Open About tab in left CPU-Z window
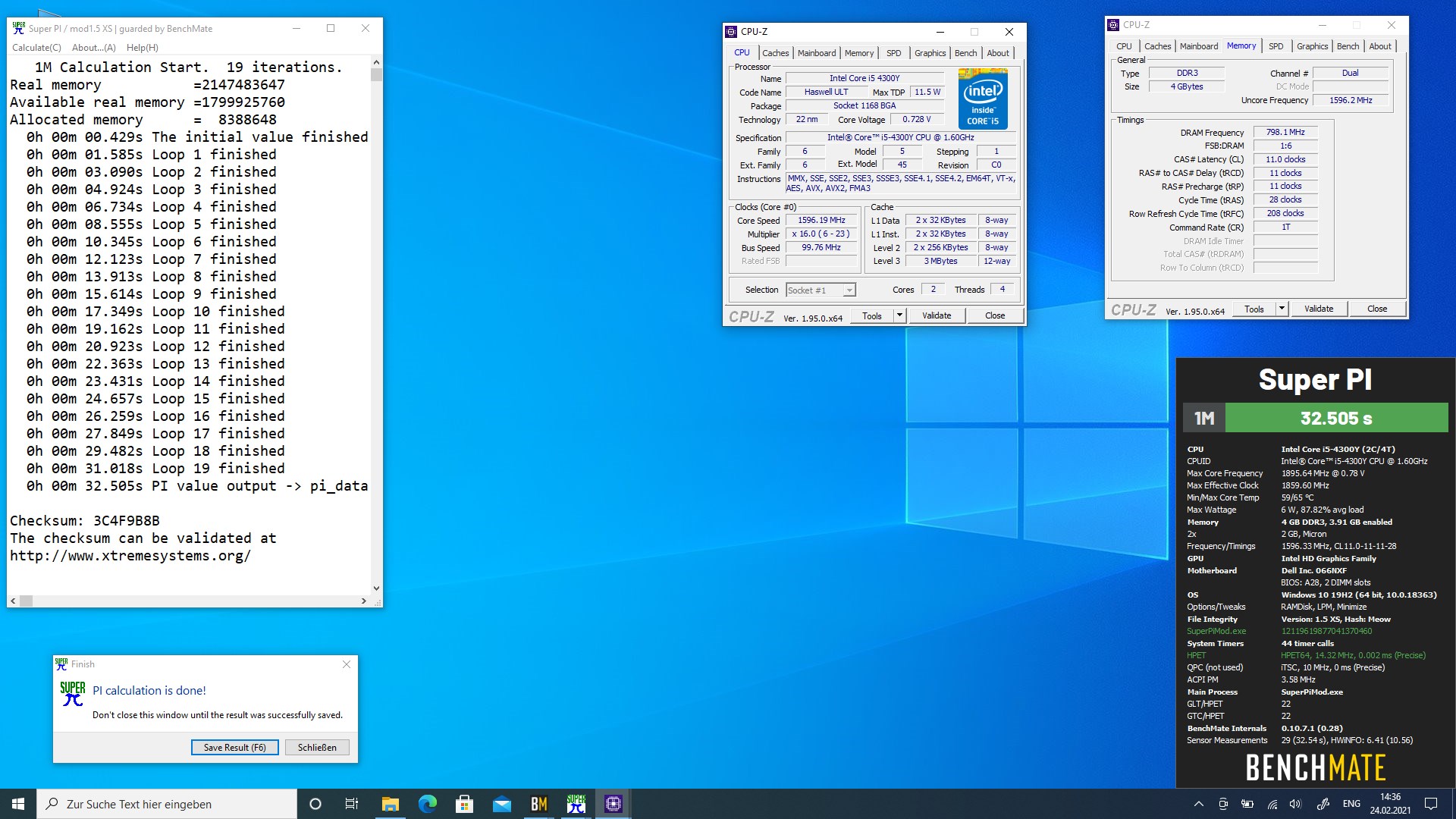 998,53
